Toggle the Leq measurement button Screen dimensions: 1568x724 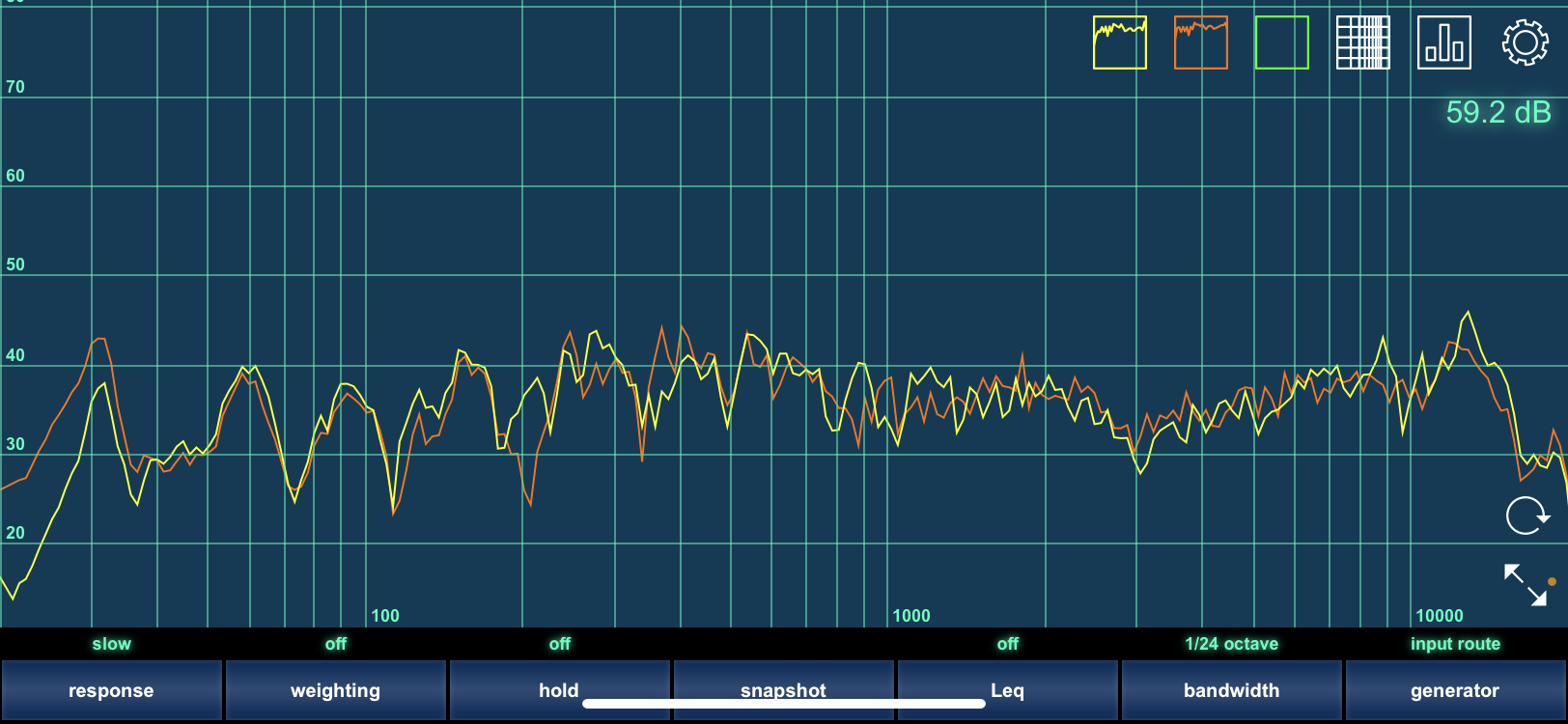(x=1007, y=690)
